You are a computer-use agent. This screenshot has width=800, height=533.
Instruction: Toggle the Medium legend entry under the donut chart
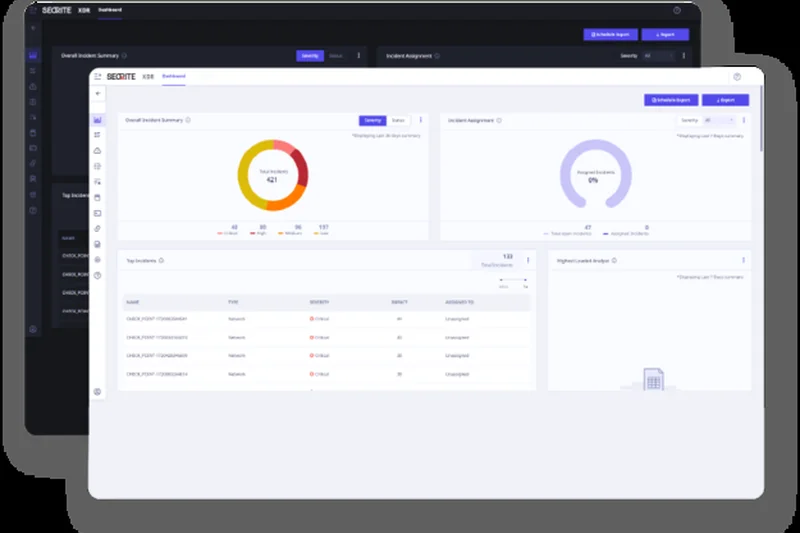pyautogui.click(x=290, y=233)
